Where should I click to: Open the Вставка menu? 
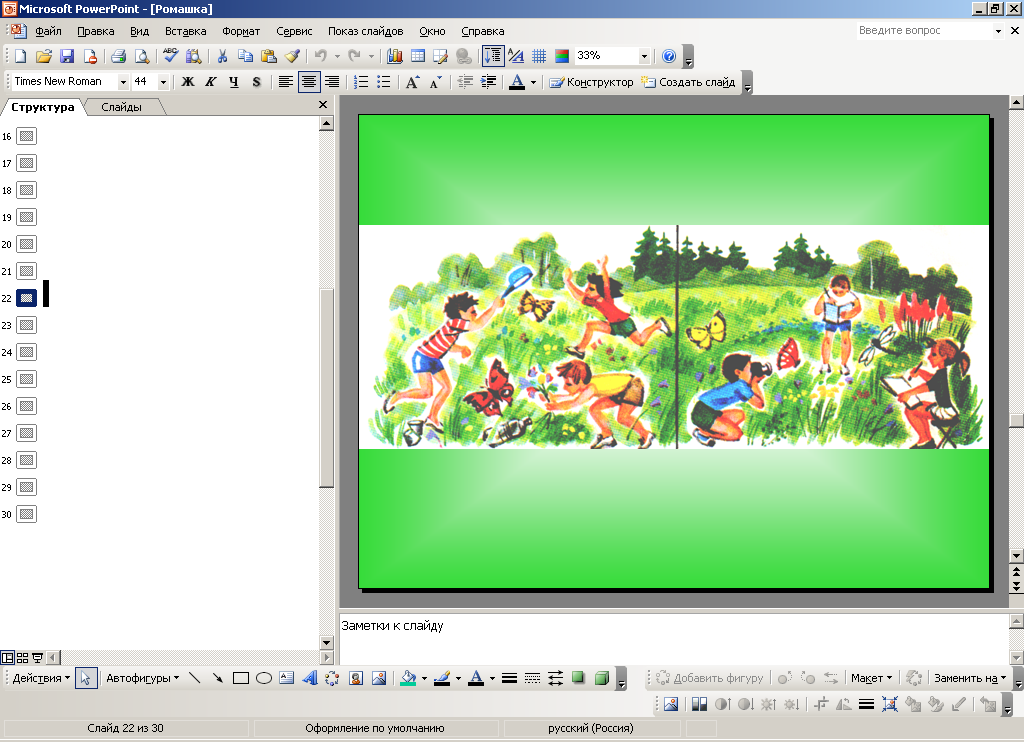tap(185, 31)
